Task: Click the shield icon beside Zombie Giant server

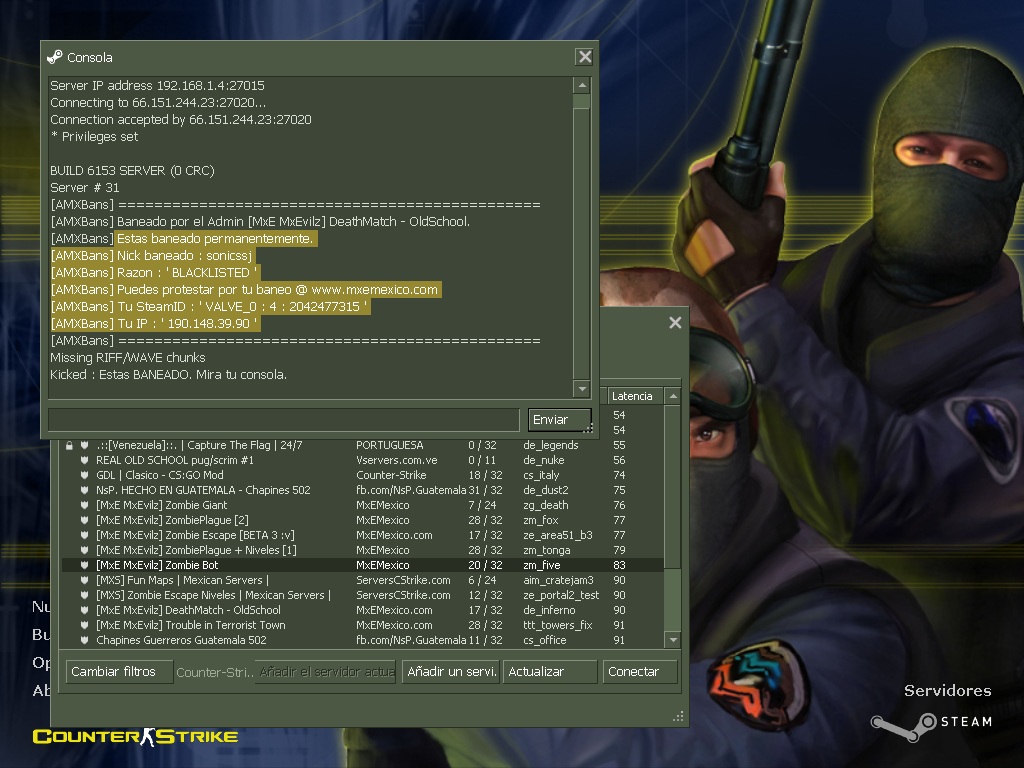Action: pos(84,505)
